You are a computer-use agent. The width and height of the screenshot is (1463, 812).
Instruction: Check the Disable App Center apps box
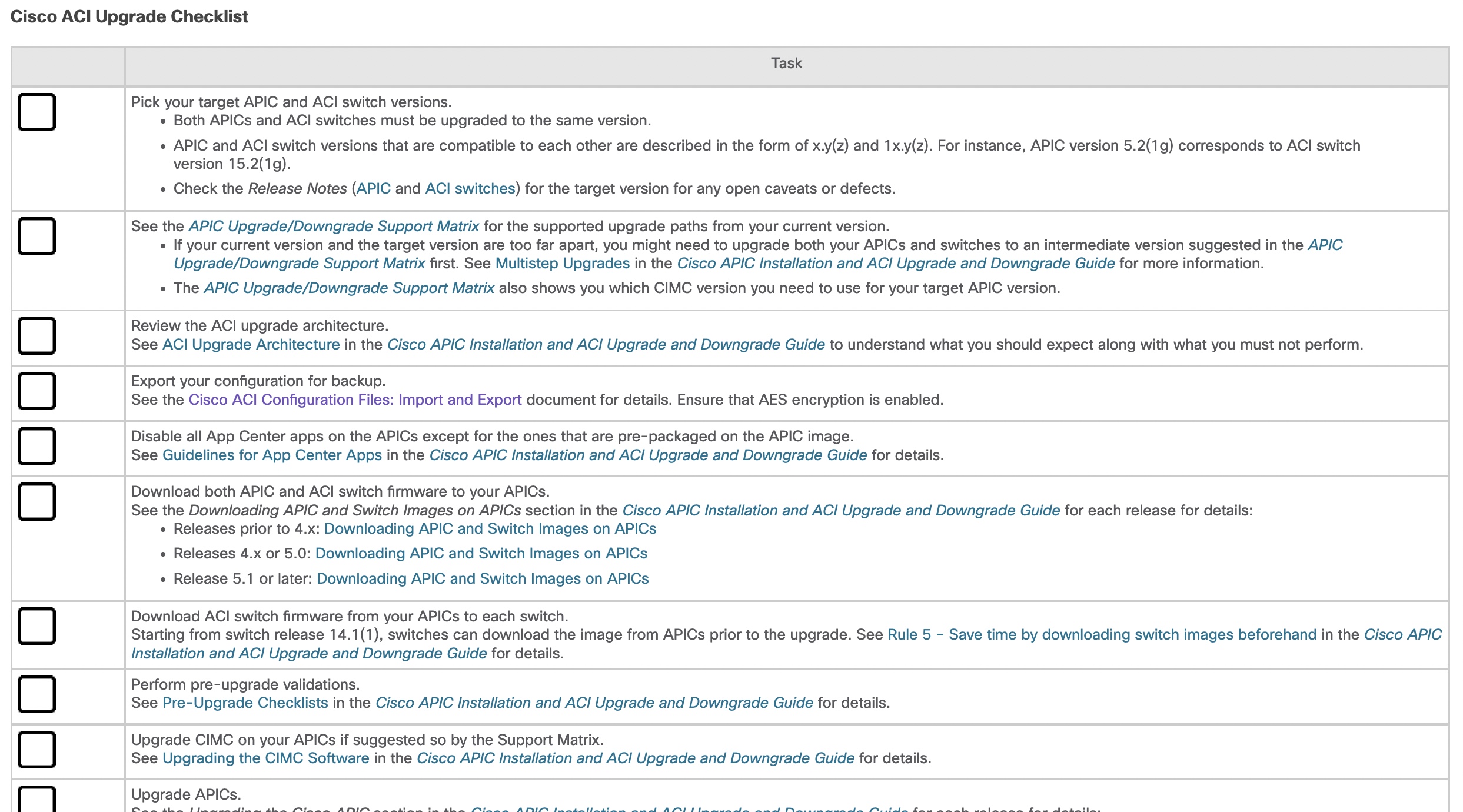(x=36, y=446)
